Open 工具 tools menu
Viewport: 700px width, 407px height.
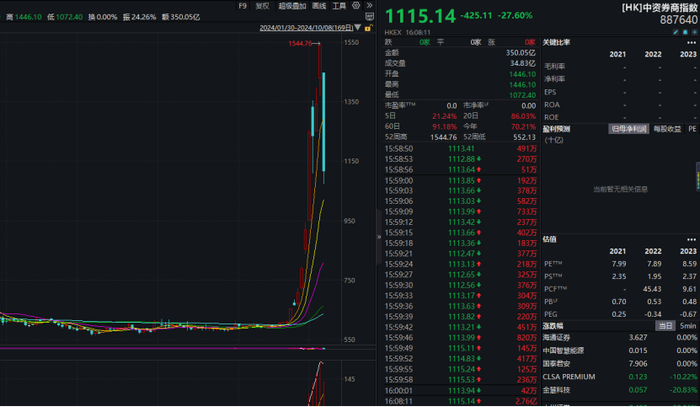tap(339, 6)
